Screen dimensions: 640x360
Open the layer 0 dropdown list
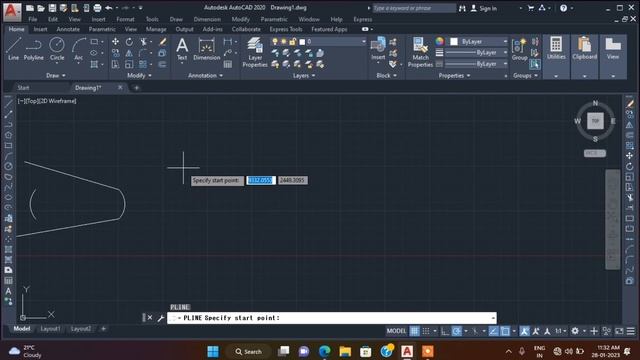[x=363, y=42]
